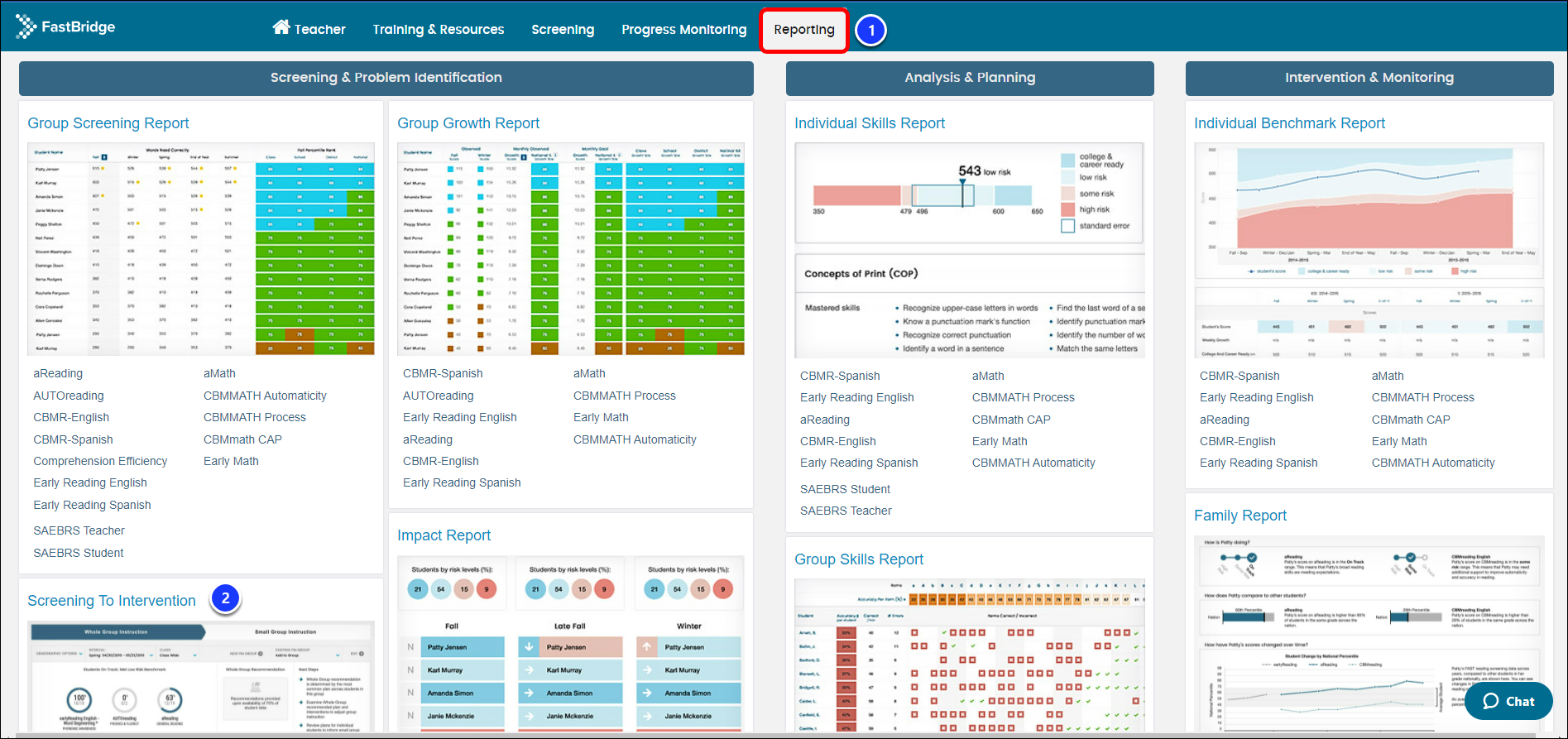Open the Family Report title link

(x=1240, y=516)
